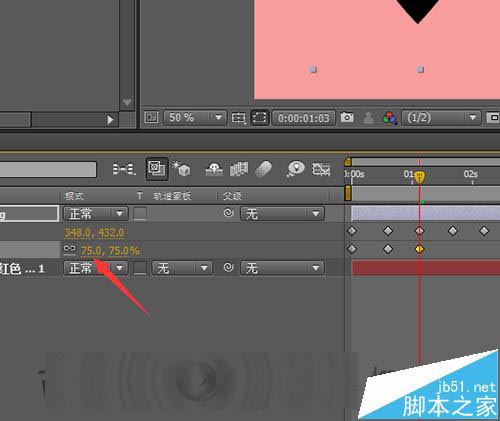Select the 红色 … 1 layer name

click(22, 268)
